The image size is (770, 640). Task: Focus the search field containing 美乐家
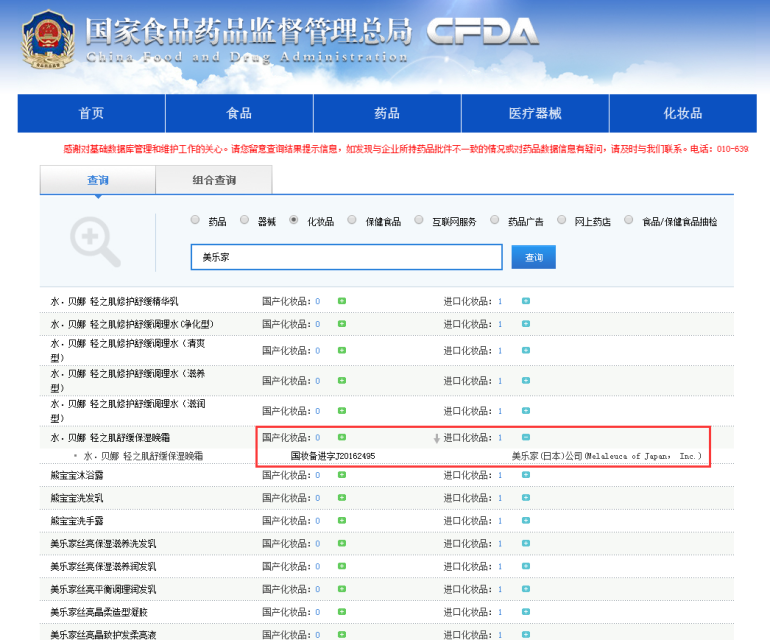[346, 257]
